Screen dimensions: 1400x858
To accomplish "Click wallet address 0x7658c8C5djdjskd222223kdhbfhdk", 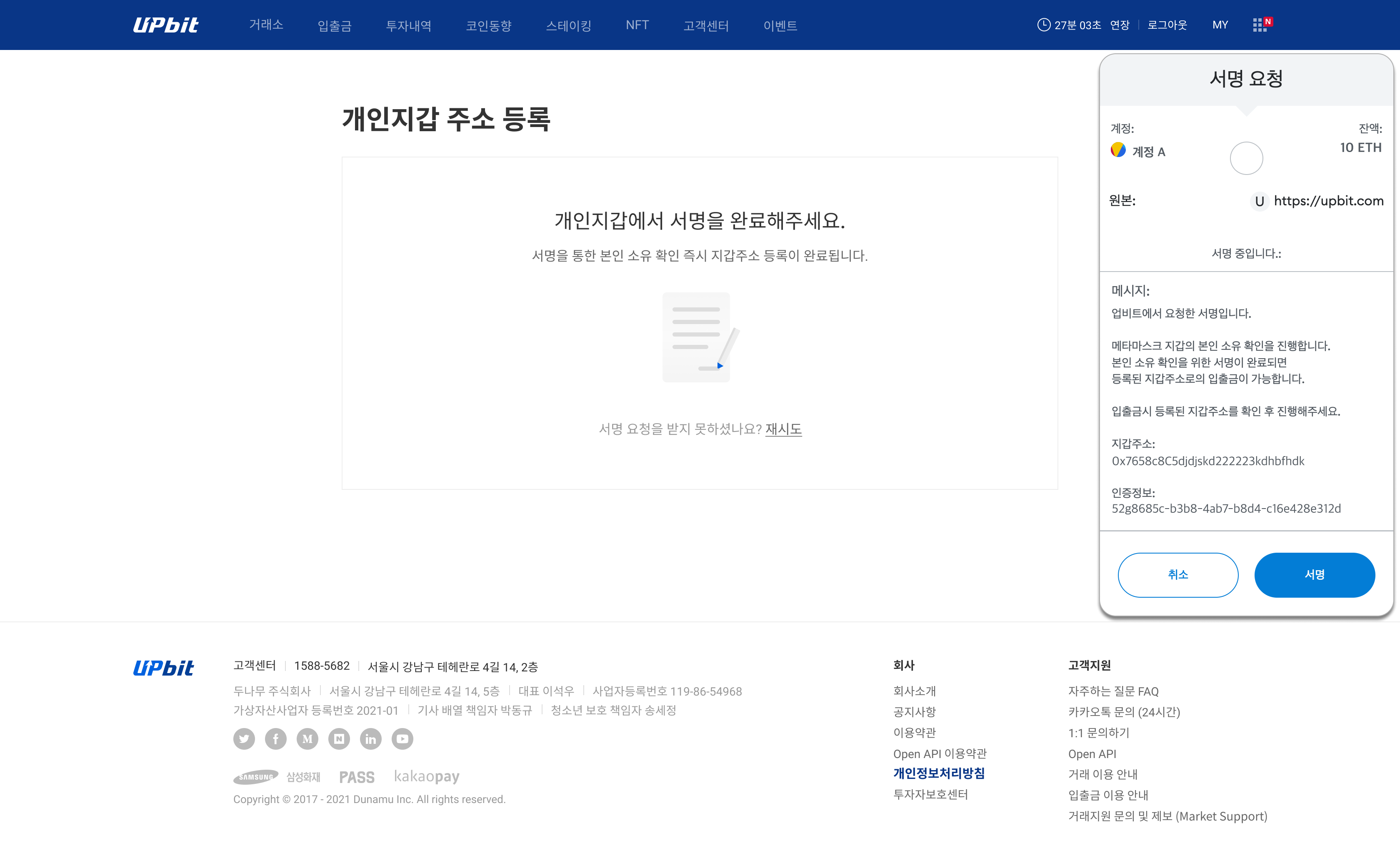I will 1208,461.
